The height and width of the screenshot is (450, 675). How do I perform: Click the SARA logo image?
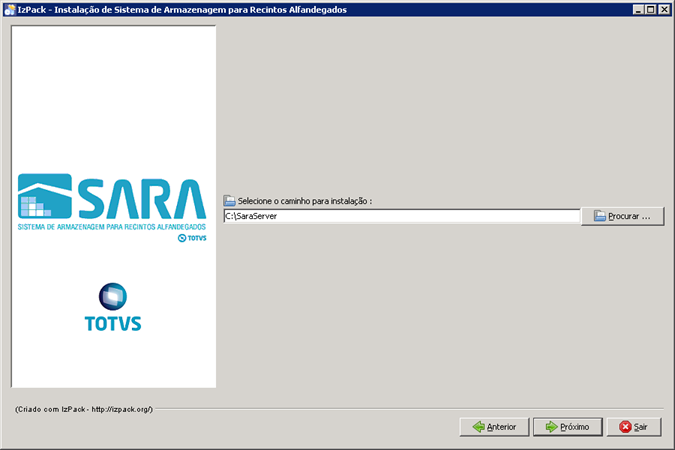click(x=112, y=208)
